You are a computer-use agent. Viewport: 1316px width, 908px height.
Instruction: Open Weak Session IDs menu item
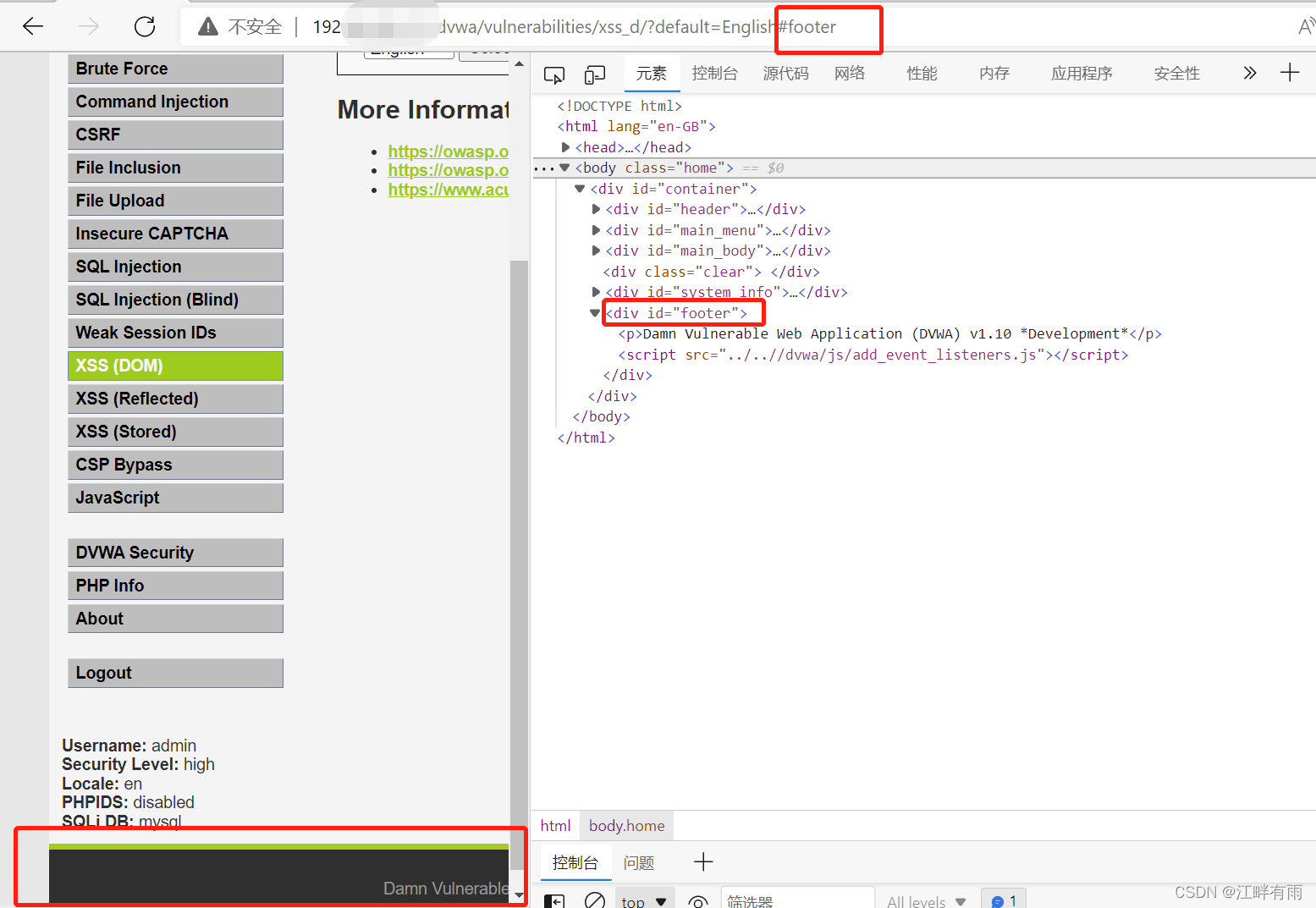tap(175, 333)
